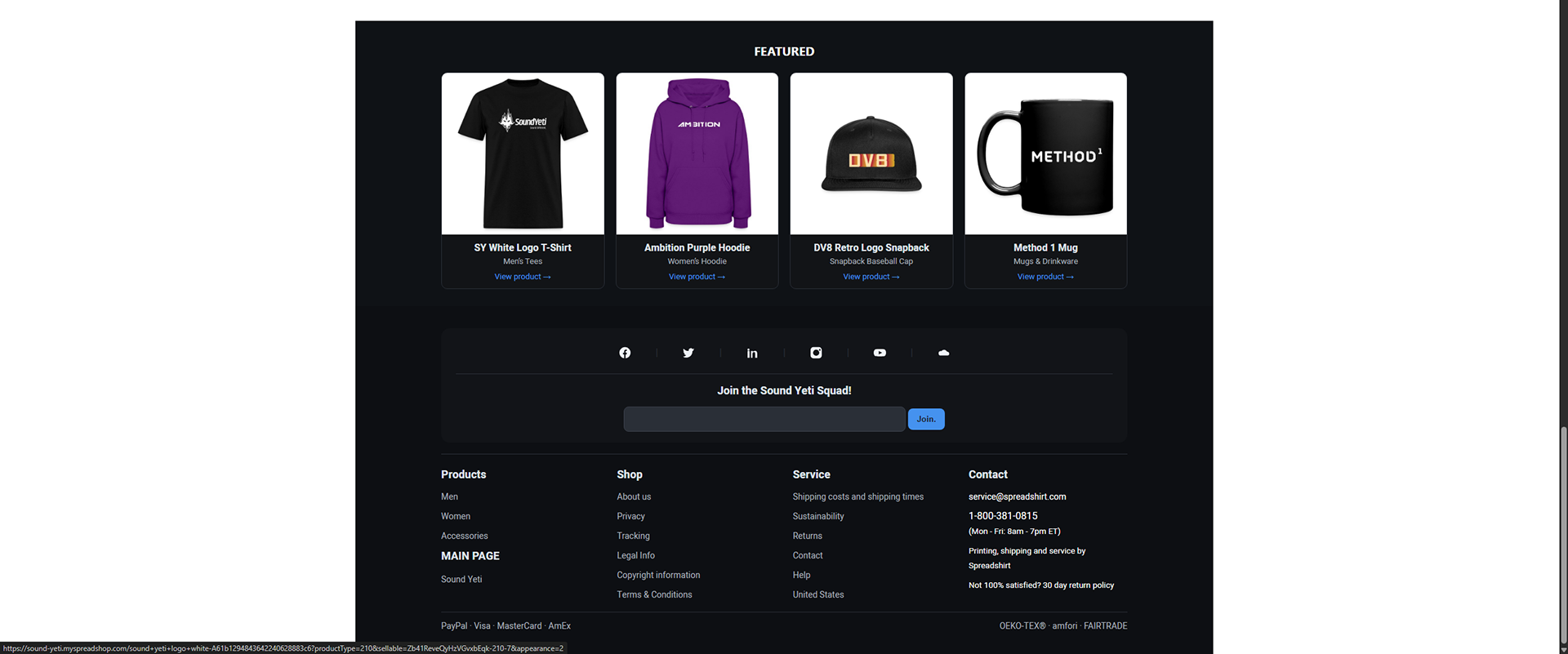This screenshot has height=654, width=1568.
Task: Click the PayPal payment method text
Action: [x=454, y=626]
